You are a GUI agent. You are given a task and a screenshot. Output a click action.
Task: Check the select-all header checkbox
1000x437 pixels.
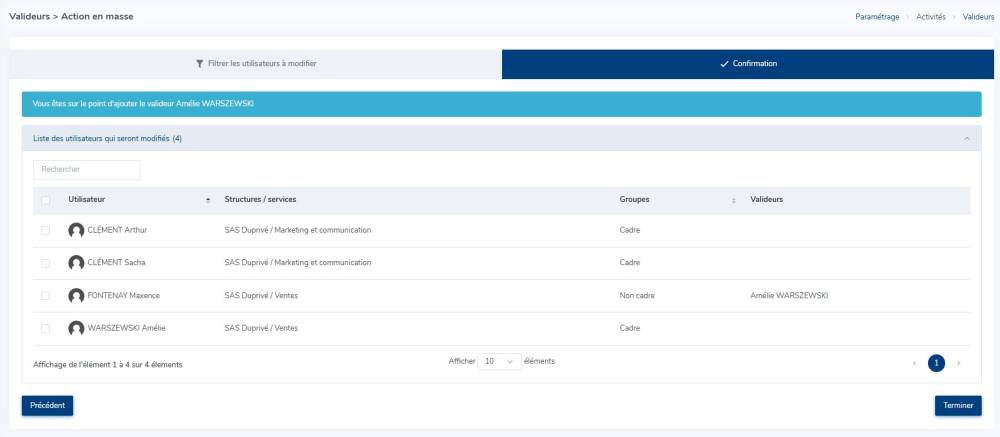[x=46, y=200]
